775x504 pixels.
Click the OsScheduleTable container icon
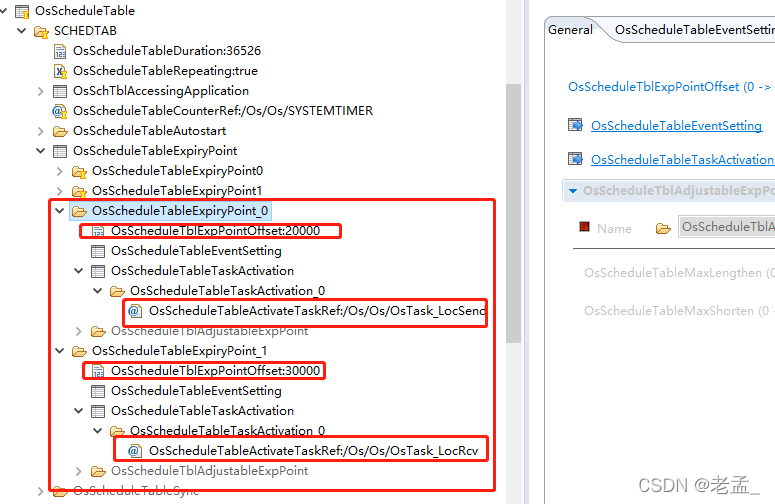22,11
